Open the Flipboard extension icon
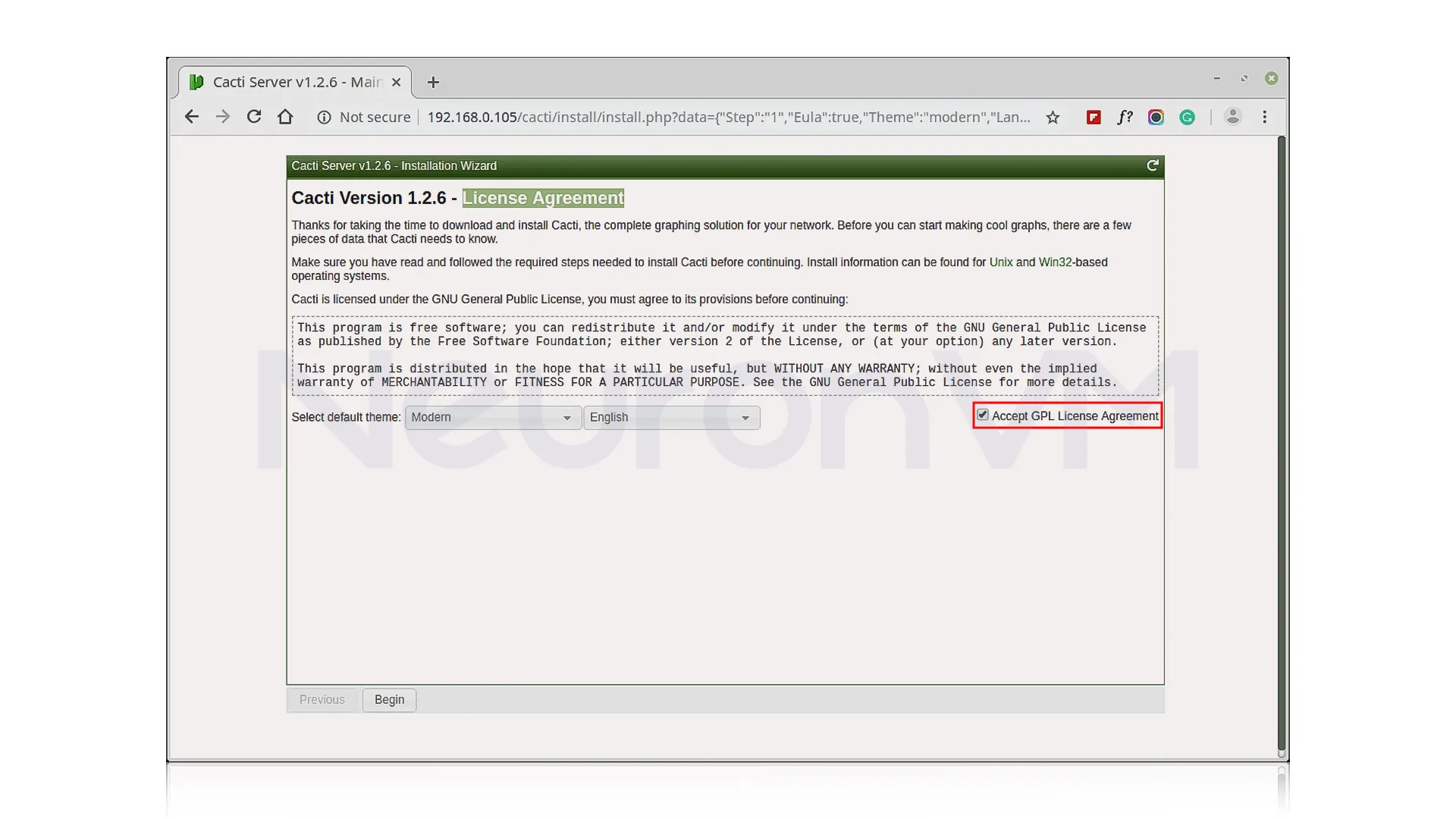The height and width of the screenshot is (819, 1456). (x=1094, y=118)
